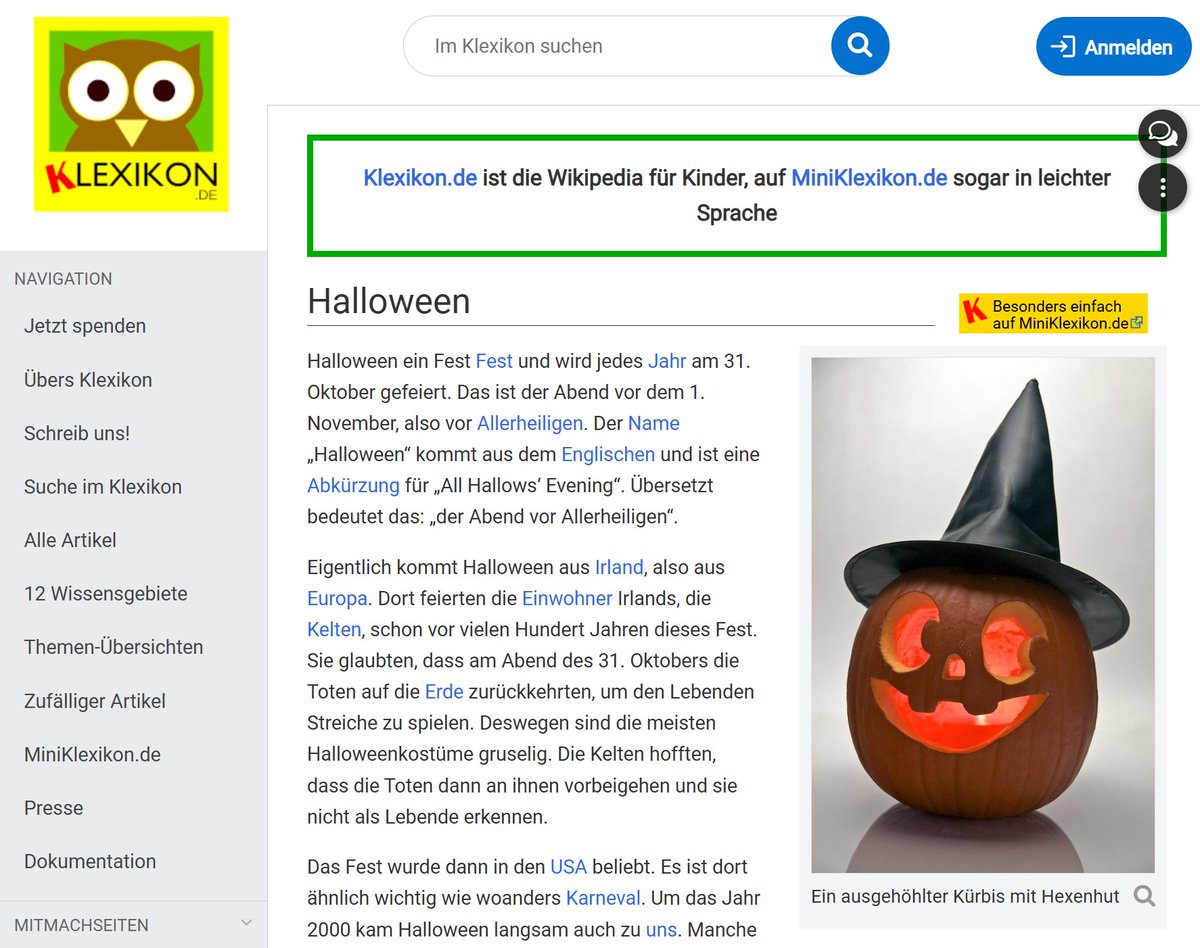Enlarge the pumpkin image with its magnifier icon

[x=1142, y=896]
